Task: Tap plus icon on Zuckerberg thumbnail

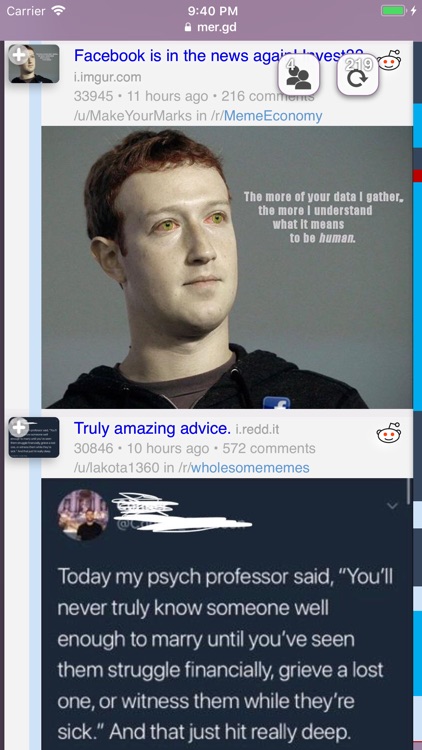Action: 19,55
